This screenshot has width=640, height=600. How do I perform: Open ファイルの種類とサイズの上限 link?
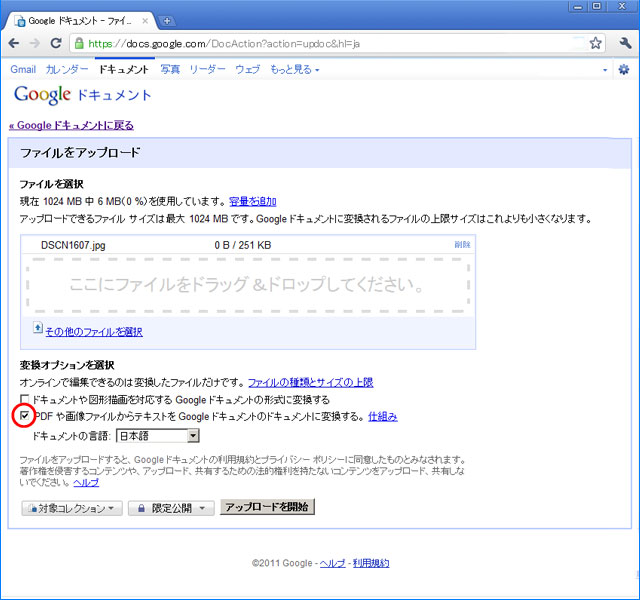coord(311,382)
